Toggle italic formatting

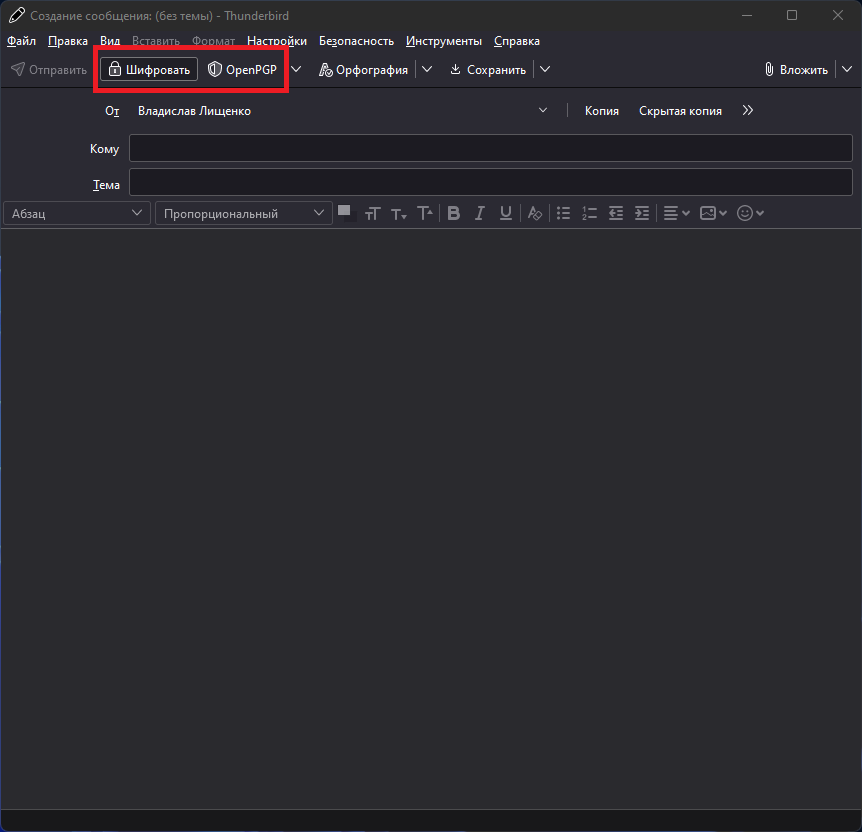[x=479, y=213]
